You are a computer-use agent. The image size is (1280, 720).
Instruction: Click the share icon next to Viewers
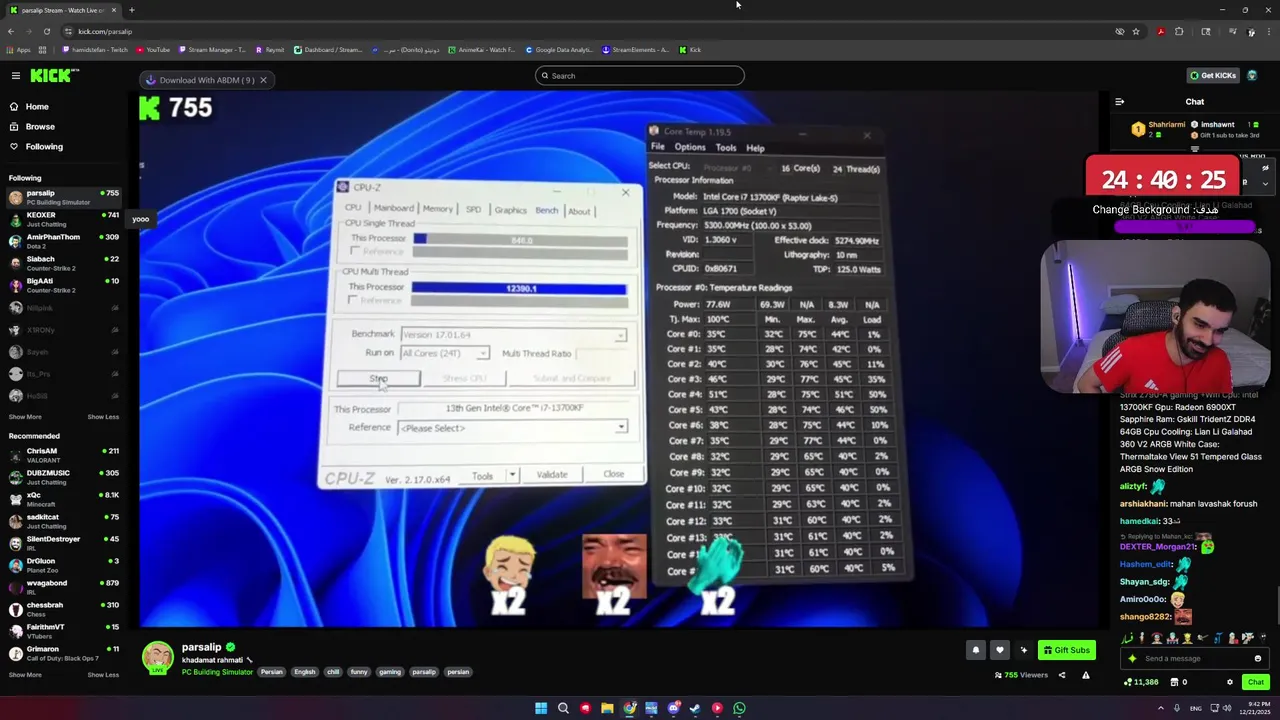point(1062,675)
